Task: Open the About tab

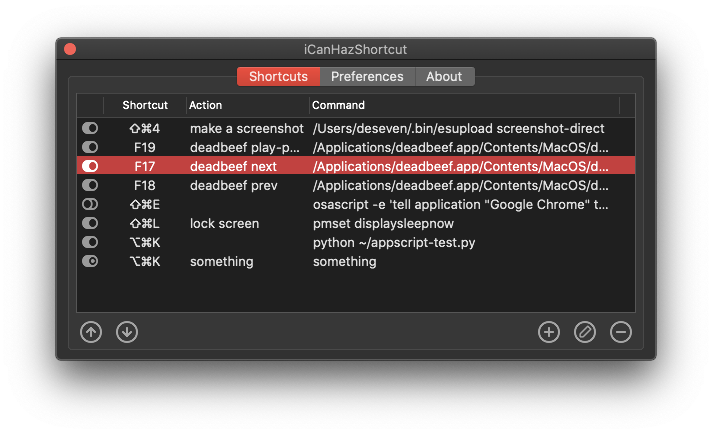Action: (x=444, y=77)
